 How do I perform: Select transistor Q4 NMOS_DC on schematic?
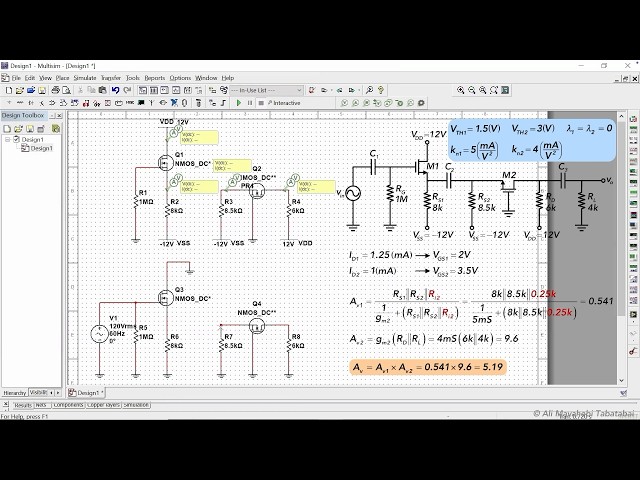(257, 326)
